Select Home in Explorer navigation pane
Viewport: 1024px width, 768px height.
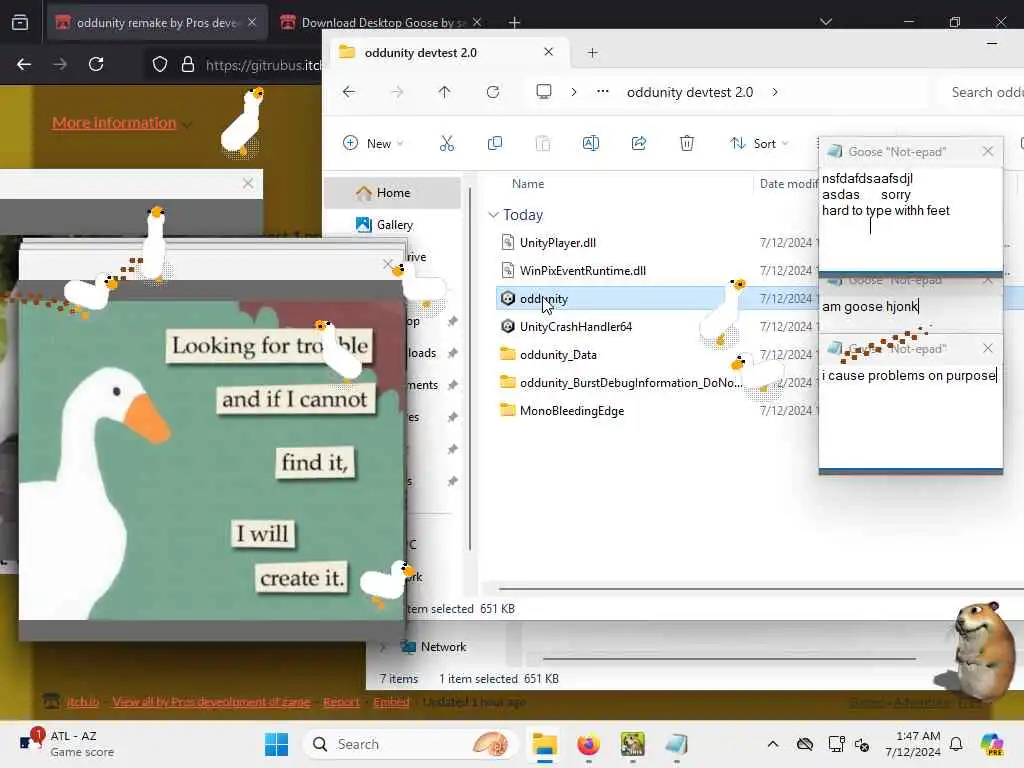click(x=392, y=193)
